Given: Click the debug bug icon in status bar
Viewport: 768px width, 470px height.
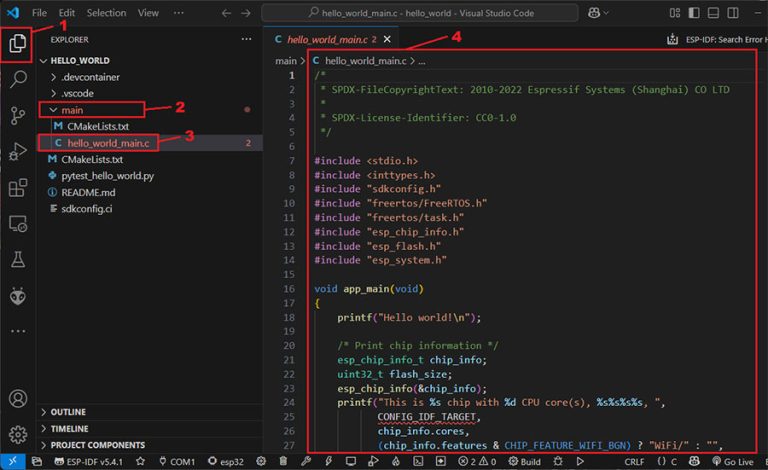Looking at the screenshot, I should 558,461.
